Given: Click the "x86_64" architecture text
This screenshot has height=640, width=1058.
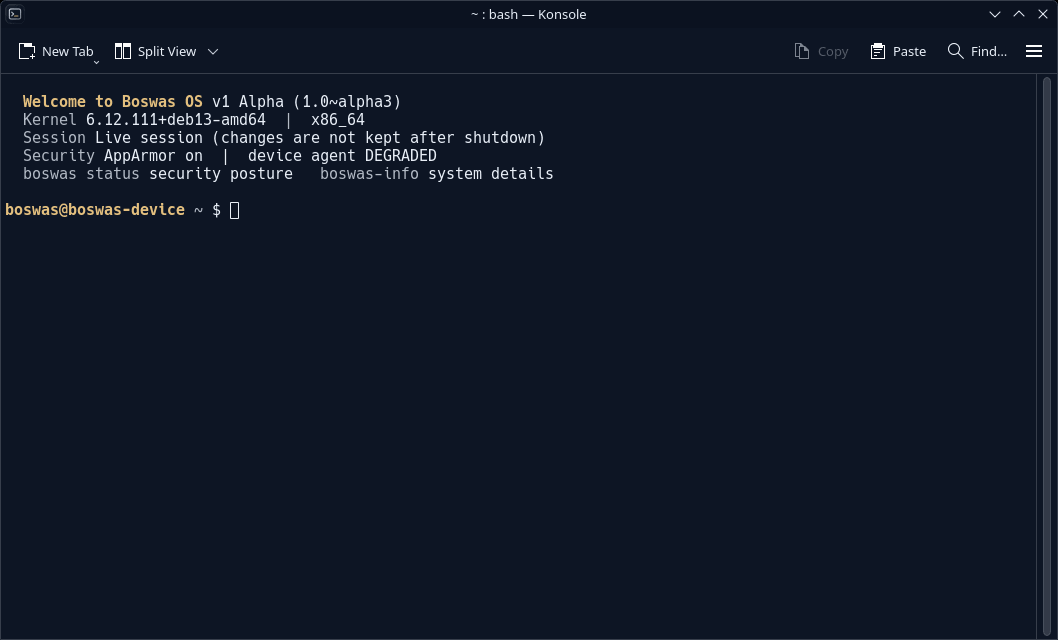Looking at the screenshot, I should (x=337, y=119).
